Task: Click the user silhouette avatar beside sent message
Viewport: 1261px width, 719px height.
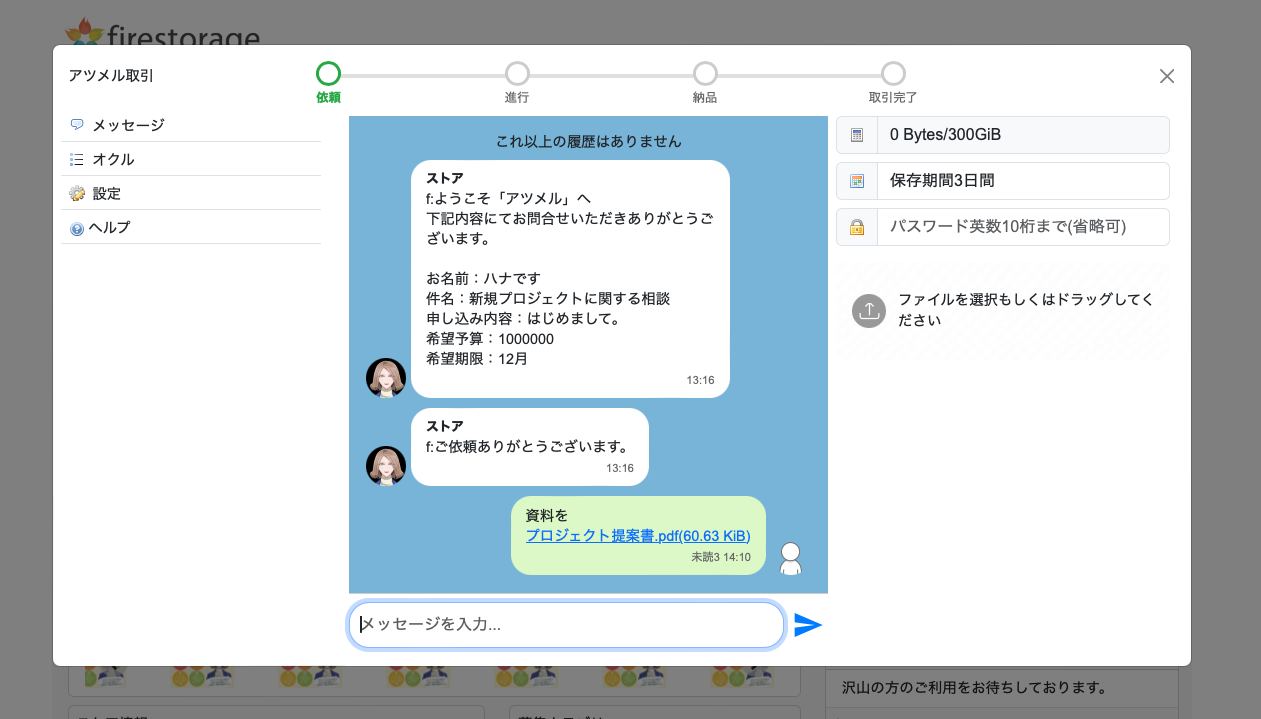Action: point(791,558)
